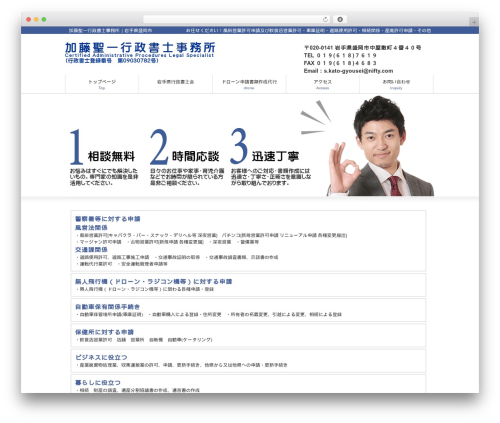Open the トップページ (Top) menu item
Image resolution: width=500 pixels, height=423 pixels.
pos(102,84)
